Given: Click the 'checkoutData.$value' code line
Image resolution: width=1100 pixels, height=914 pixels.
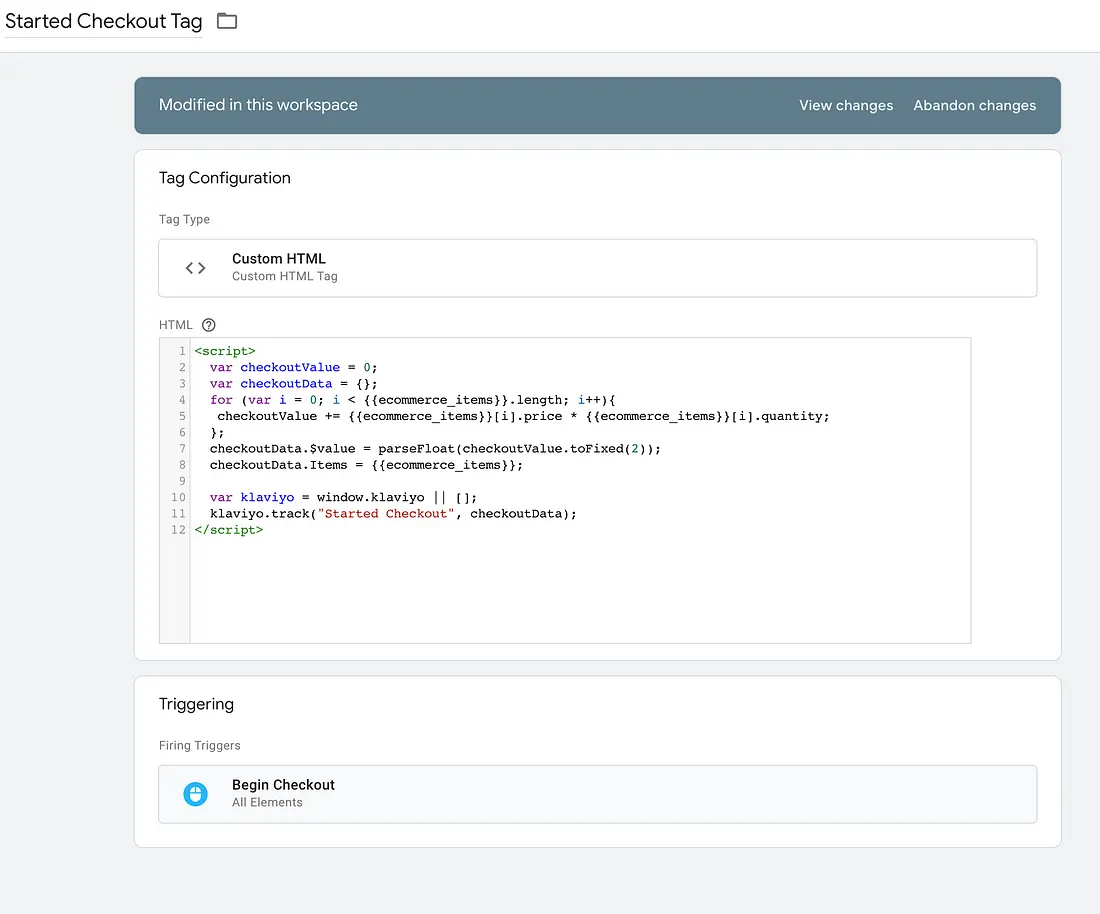Looking at the screenshot, I should point(435,448).
